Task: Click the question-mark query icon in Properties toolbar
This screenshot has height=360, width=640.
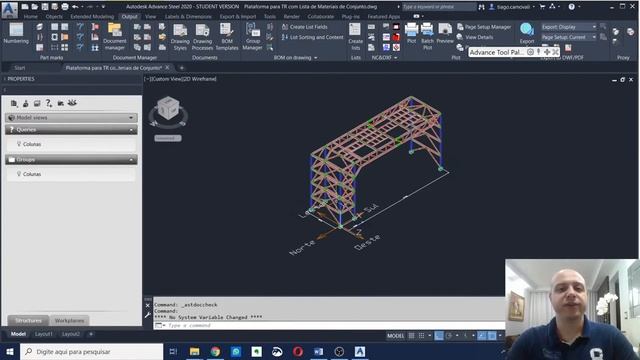Action: pos(49,103)
